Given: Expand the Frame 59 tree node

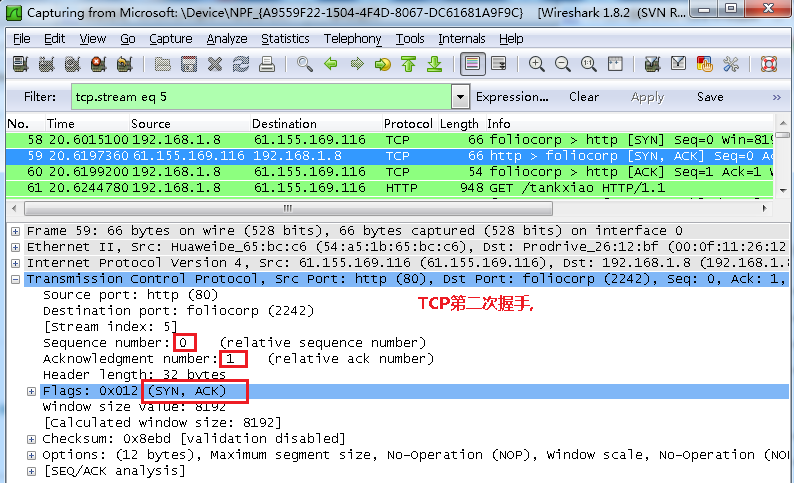Looking at the screenshot, I should pyautogui.click(x=16, y=231).
